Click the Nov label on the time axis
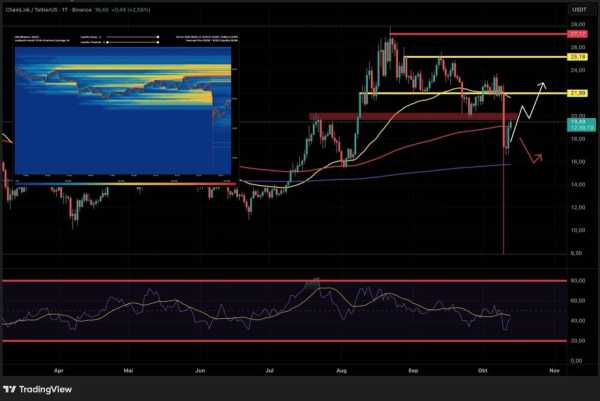Image resolution: width=600 pixels, height=401 pixels. 553,369
